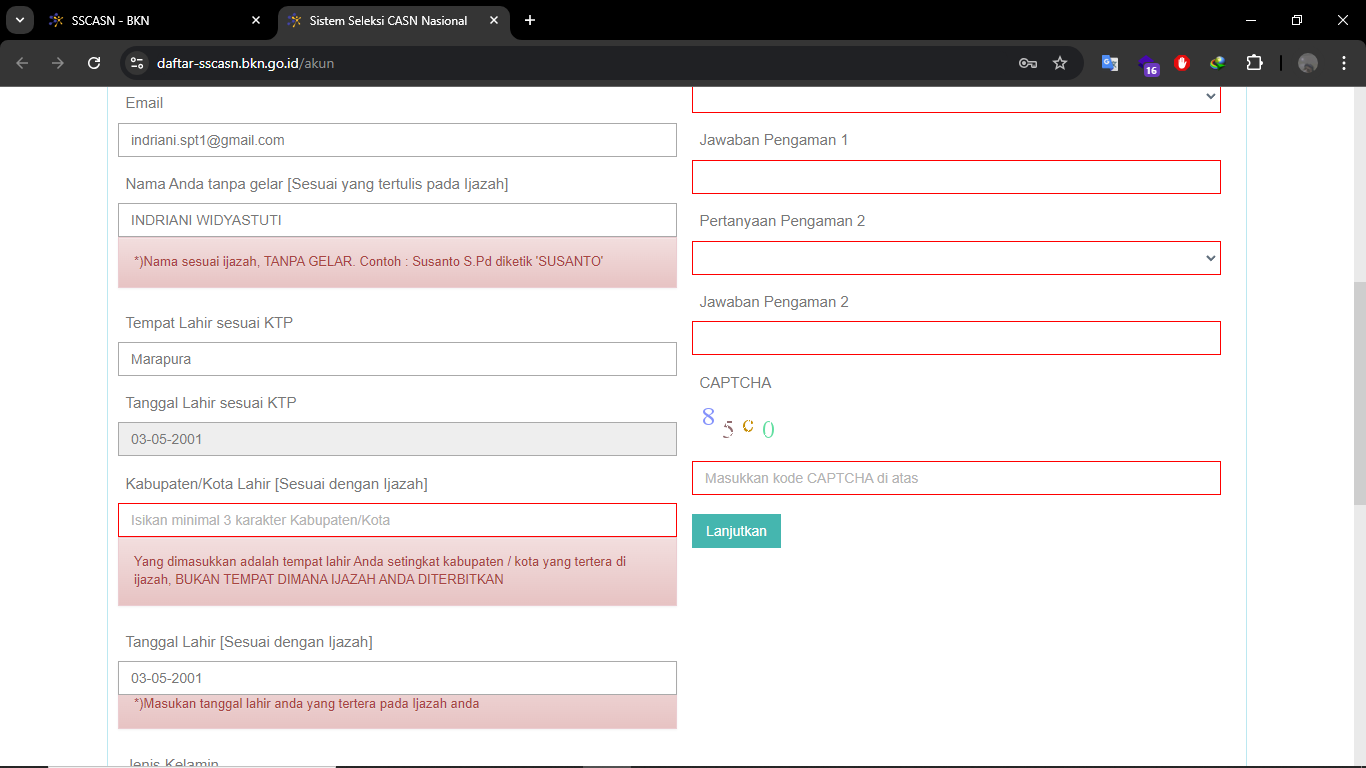
Task: Close the Sistem Seleksi CASN Nasional tab
Action: 494,20
